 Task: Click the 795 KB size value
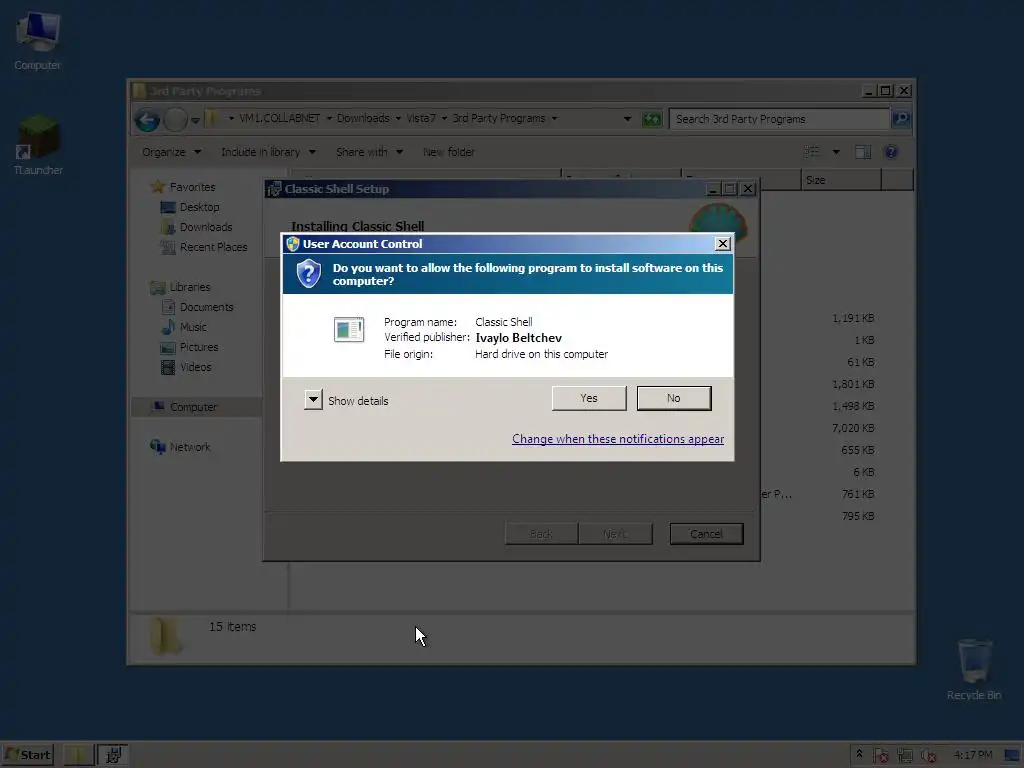(858, 516)
